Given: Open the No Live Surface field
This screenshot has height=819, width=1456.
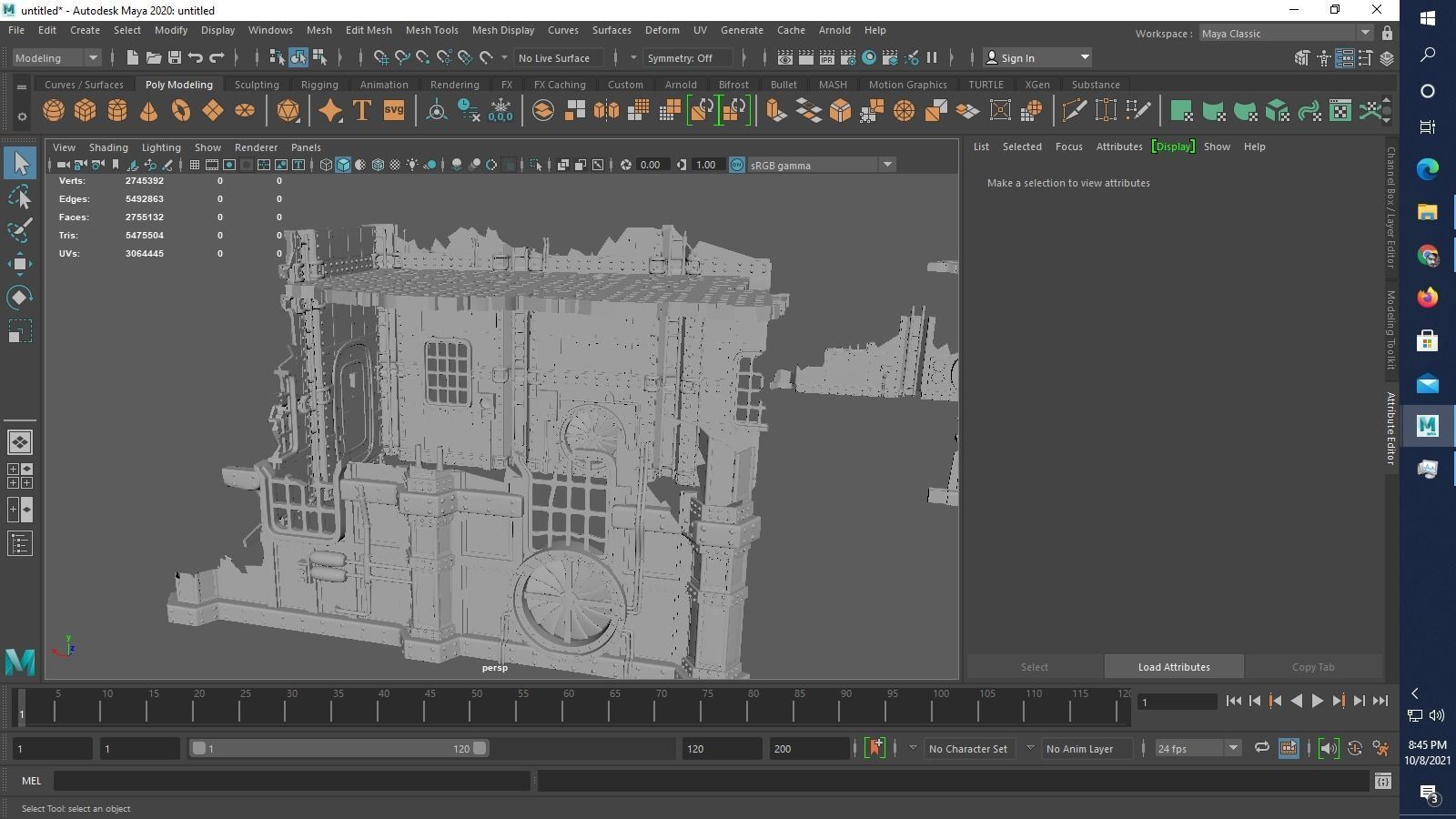Looking at the screenshot, I should pos(559,57).
